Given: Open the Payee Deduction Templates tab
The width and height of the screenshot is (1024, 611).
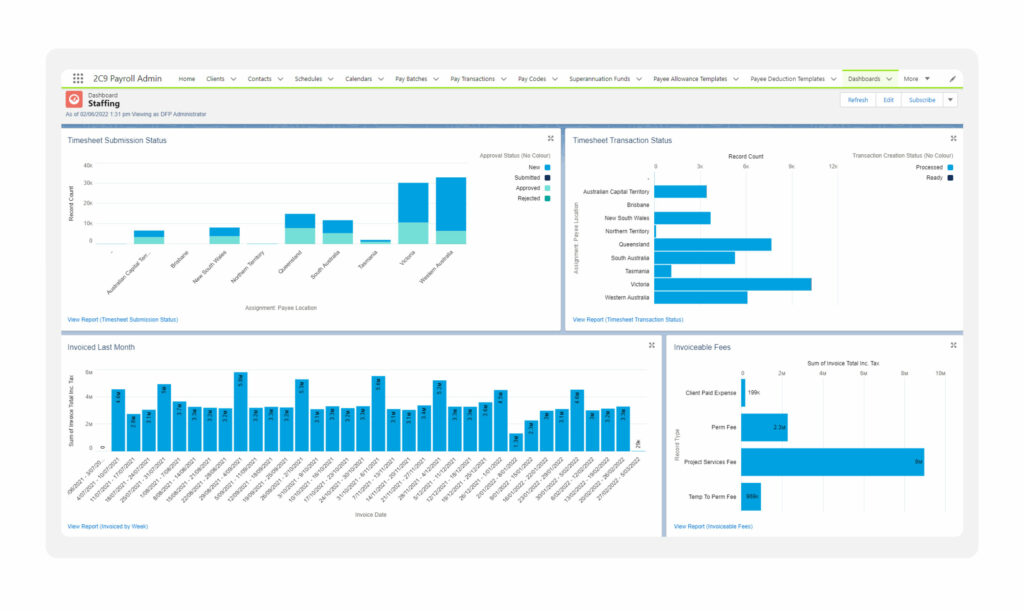Looking at the screenshot, I should point(787,79).
